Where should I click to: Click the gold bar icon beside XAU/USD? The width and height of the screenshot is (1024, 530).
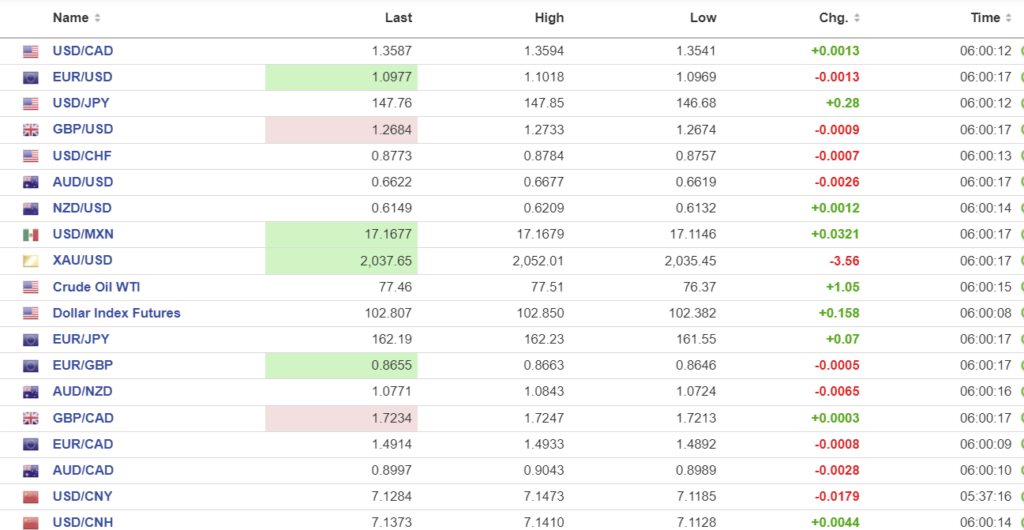(x=31, y=261)
